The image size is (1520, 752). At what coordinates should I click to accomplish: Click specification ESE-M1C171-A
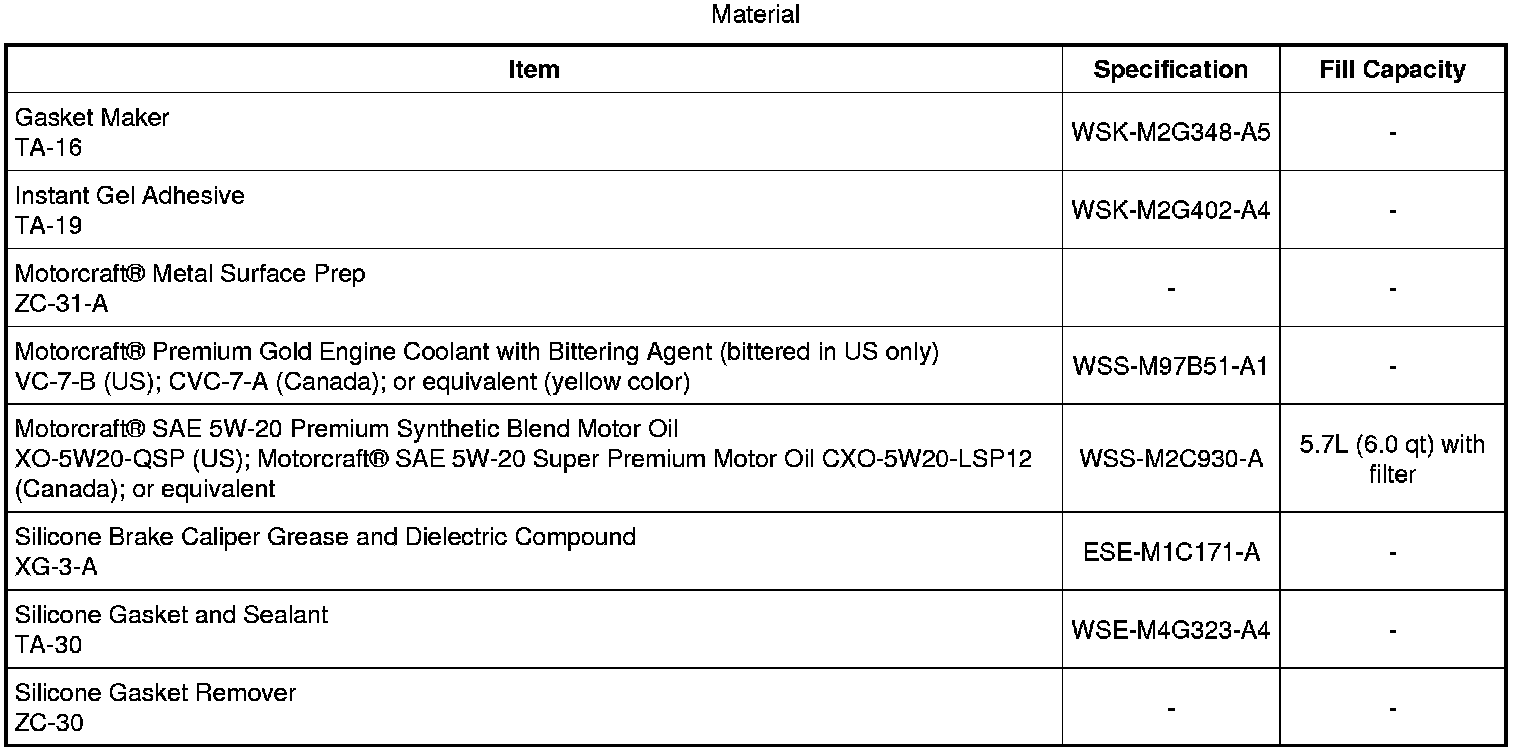(1170, 552)
